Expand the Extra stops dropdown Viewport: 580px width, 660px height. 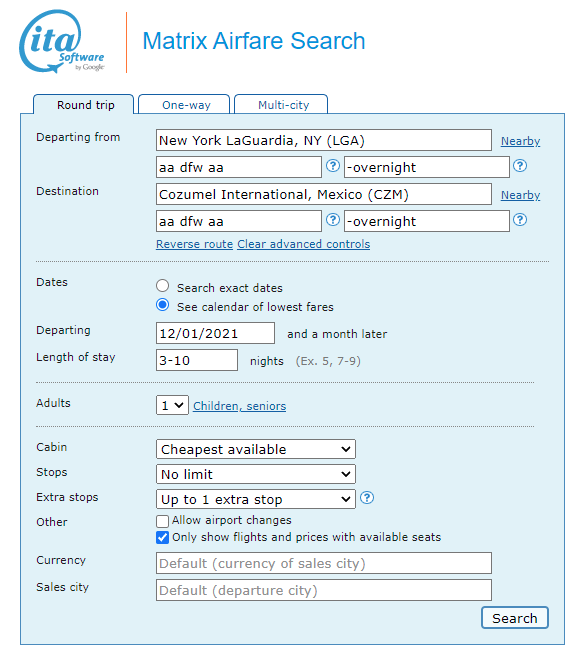(x=256, y=499)
